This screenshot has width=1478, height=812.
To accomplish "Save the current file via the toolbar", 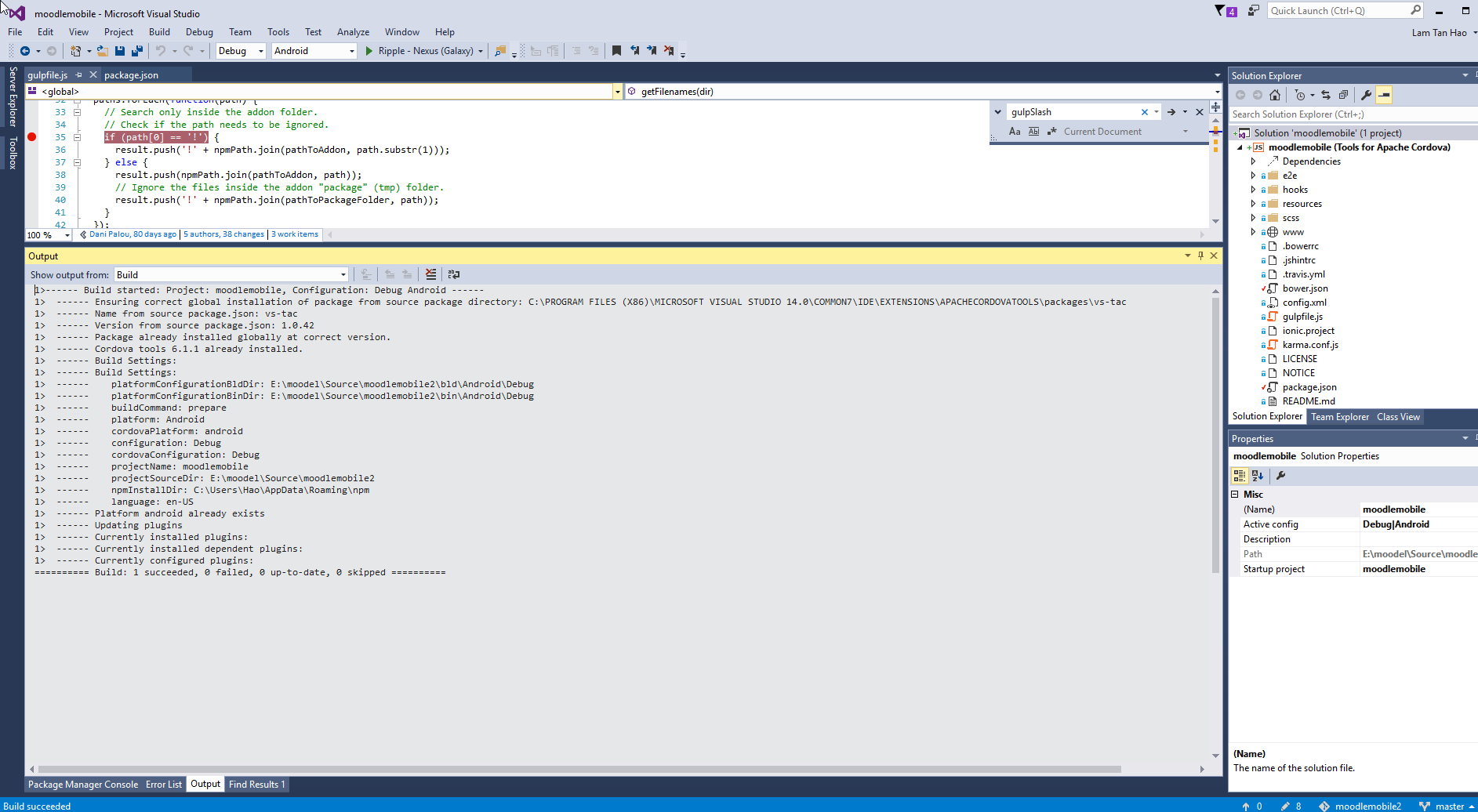I will point(120,51).
